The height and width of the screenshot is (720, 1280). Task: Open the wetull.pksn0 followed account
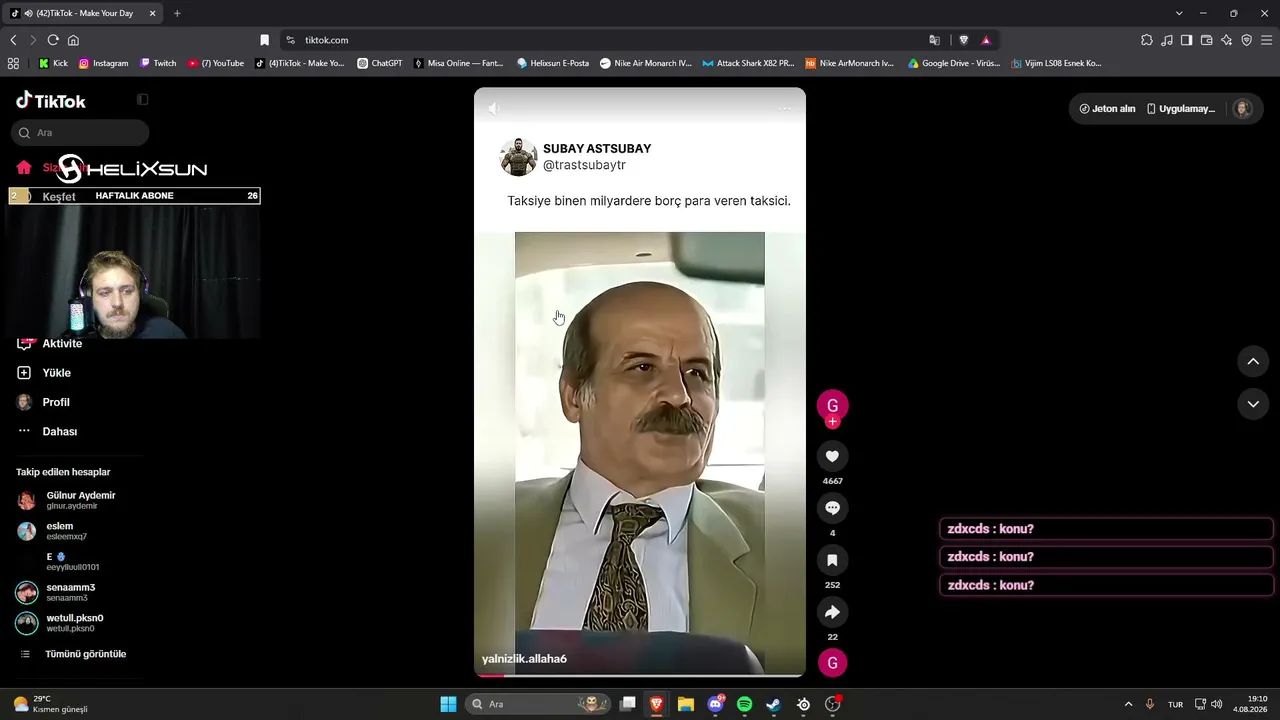tap(74, 623)
